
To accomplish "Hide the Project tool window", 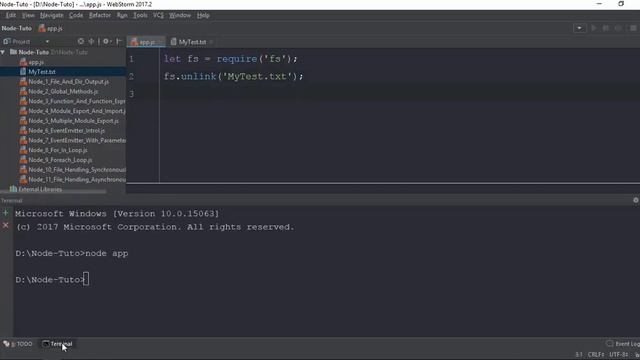I will (119, 41).
